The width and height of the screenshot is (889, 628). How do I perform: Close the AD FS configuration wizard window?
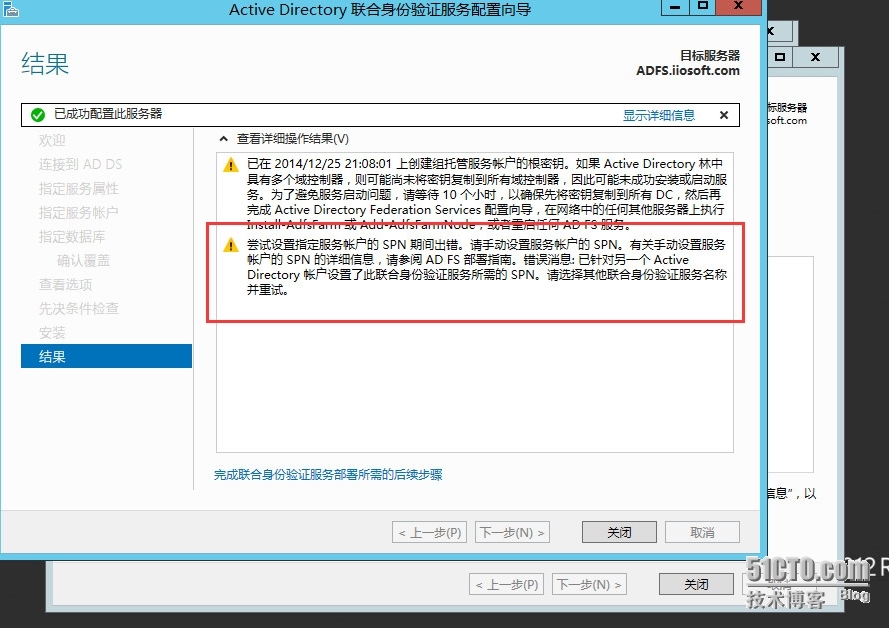738,7
